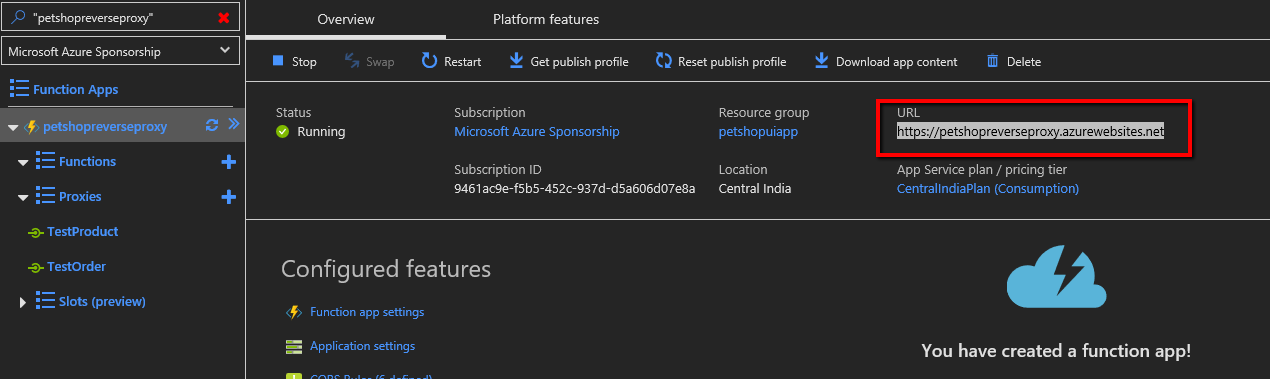Click Download app content
The height and width of the screenshot is (379, 1270).
pyautogui.click(x=885, y=62)
